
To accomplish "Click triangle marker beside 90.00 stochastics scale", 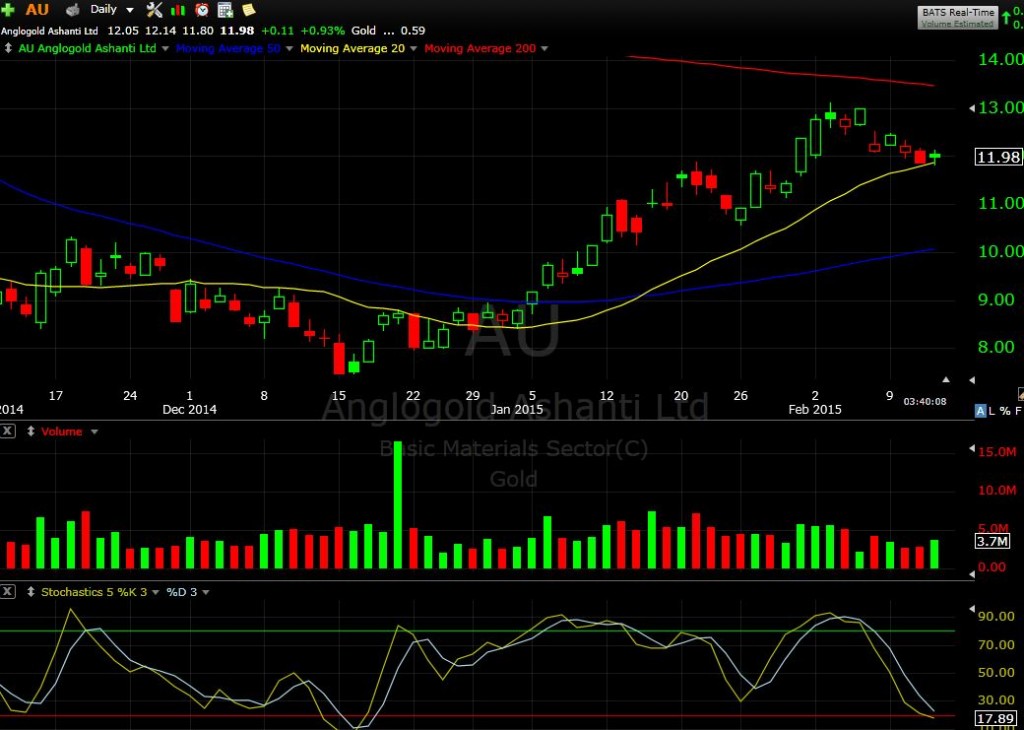I will (x=972, y=607).
